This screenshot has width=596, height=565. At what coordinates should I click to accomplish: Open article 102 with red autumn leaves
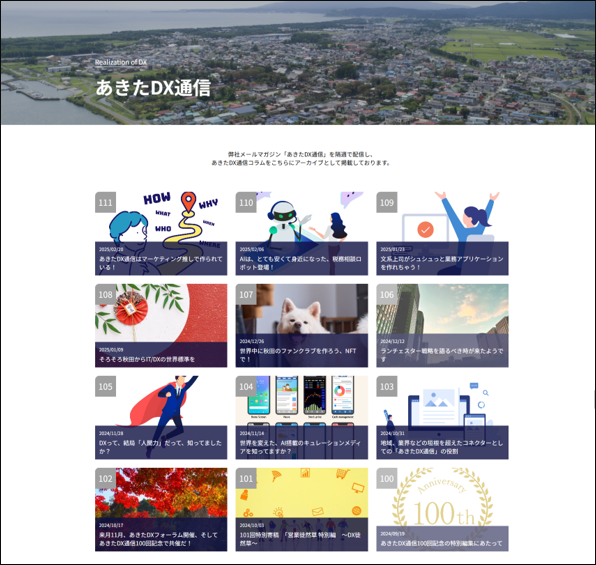[x=161, y=509]
